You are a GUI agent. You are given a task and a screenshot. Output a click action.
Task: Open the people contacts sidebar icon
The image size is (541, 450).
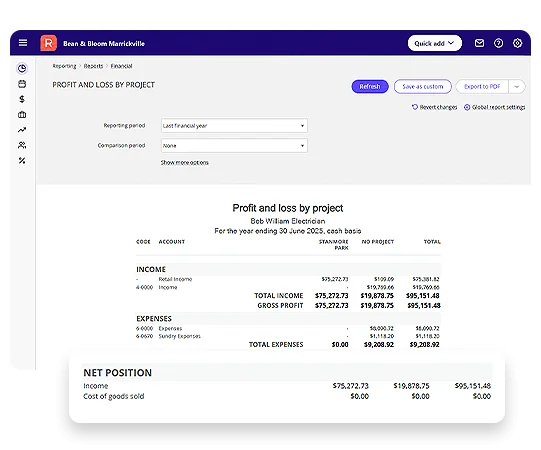click(22, 145)
